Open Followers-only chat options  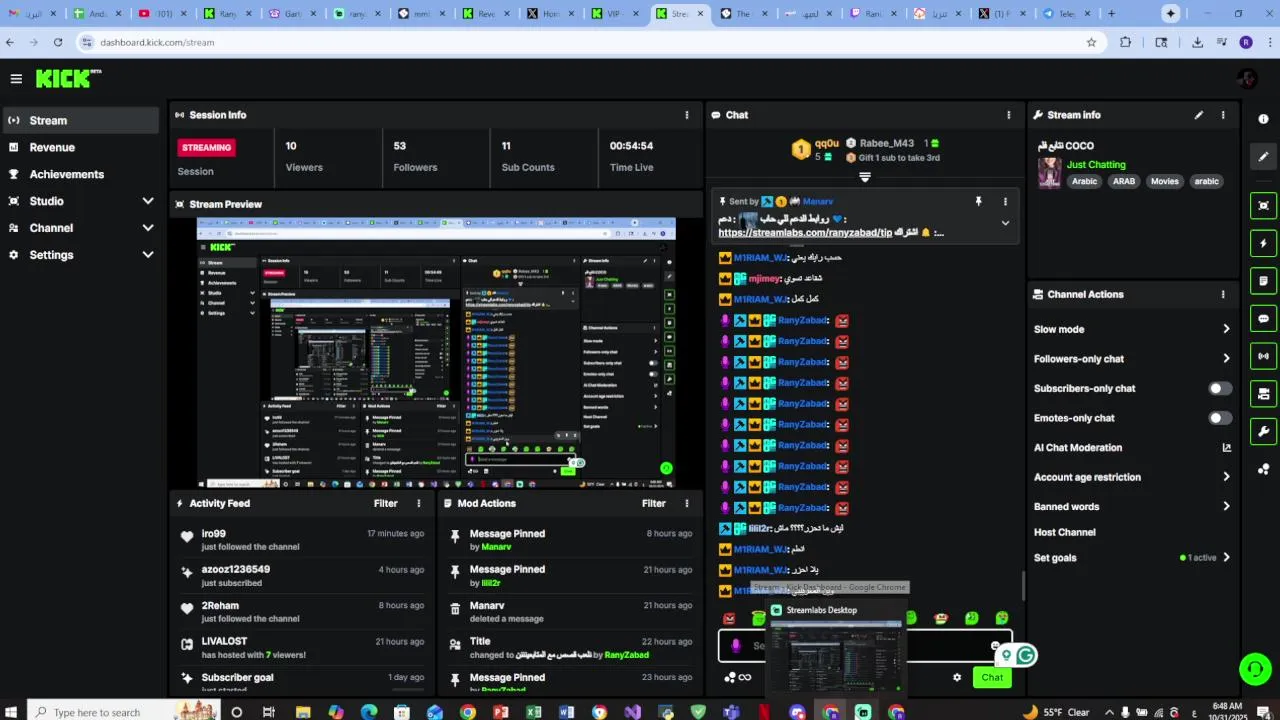[x=1132, y=358]
